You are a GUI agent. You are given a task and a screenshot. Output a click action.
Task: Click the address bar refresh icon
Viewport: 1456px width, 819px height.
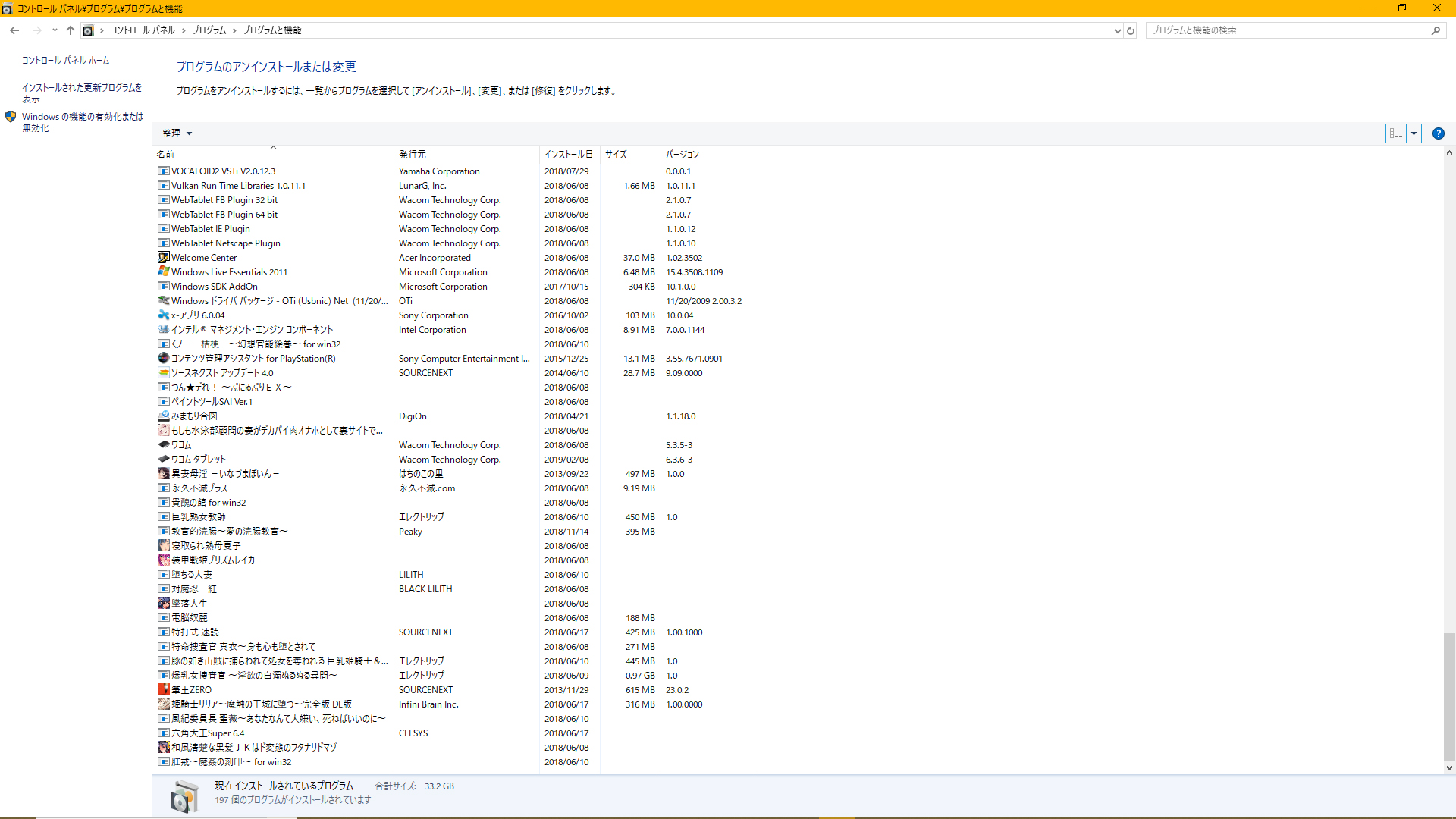(x=1131, y=30)
